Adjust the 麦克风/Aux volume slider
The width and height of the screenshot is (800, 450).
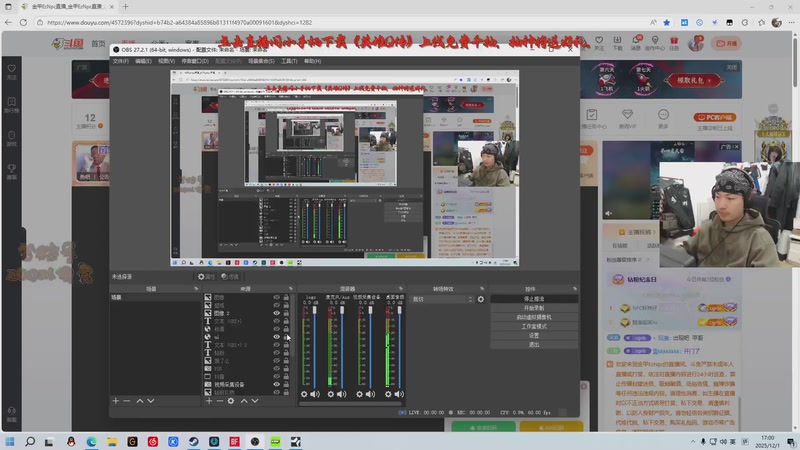point(342,347)
